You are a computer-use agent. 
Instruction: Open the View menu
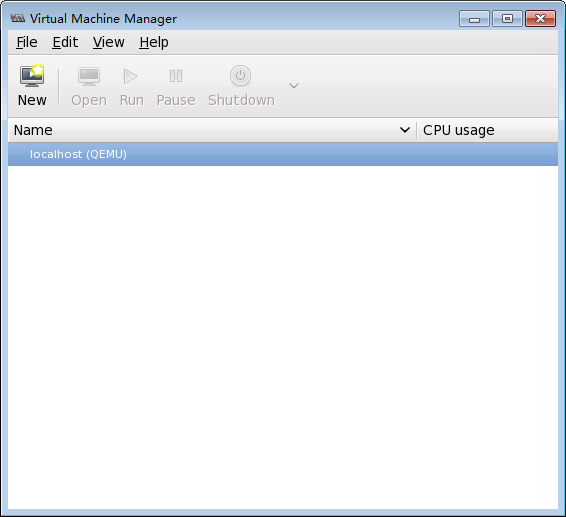[x=108, y=42]
